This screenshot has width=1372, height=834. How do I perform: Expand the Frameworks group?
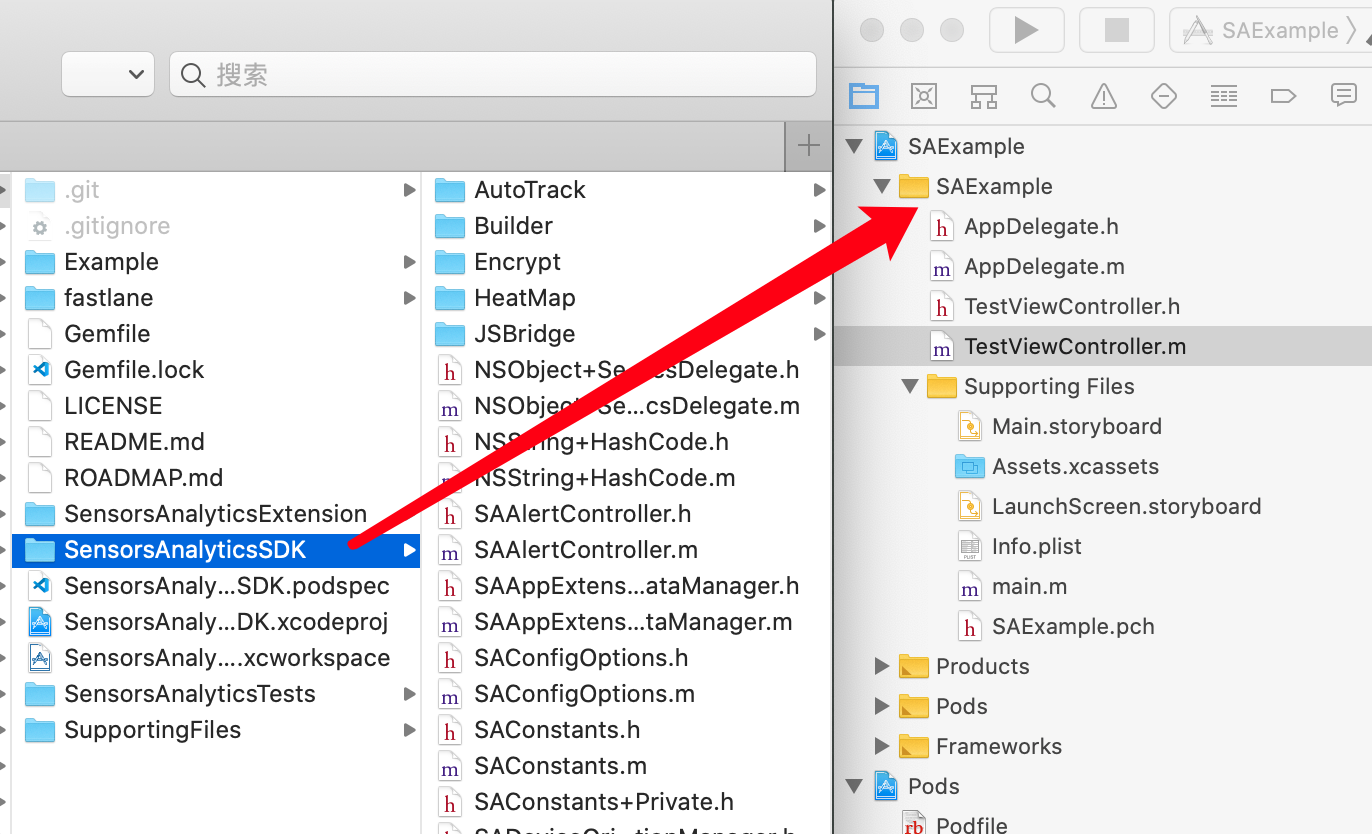click(881, 746)
